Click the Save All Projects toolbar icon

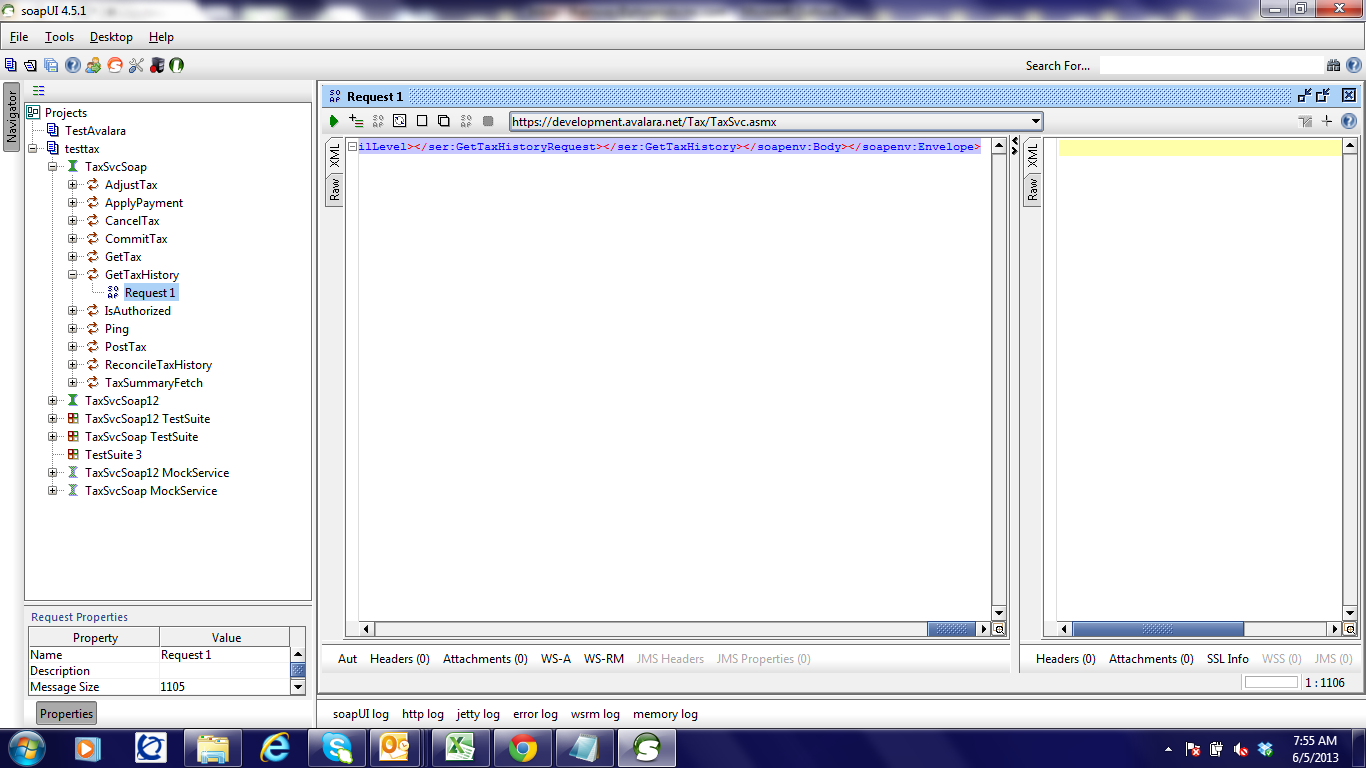pyautogui.click(x=51, y=65)
